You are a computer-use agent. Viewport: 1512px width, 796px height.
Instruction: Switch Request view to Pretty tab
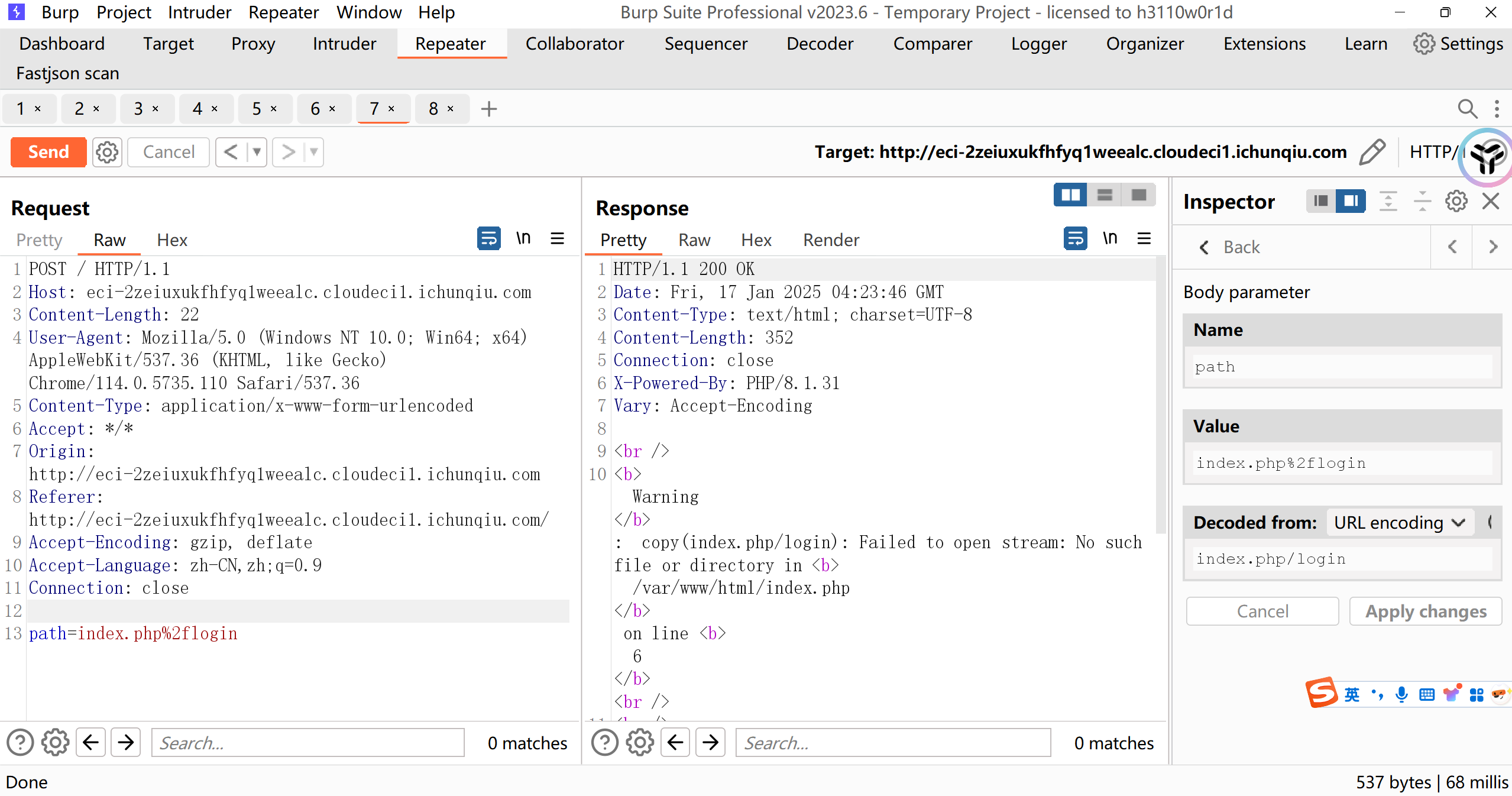pos(39,240)
